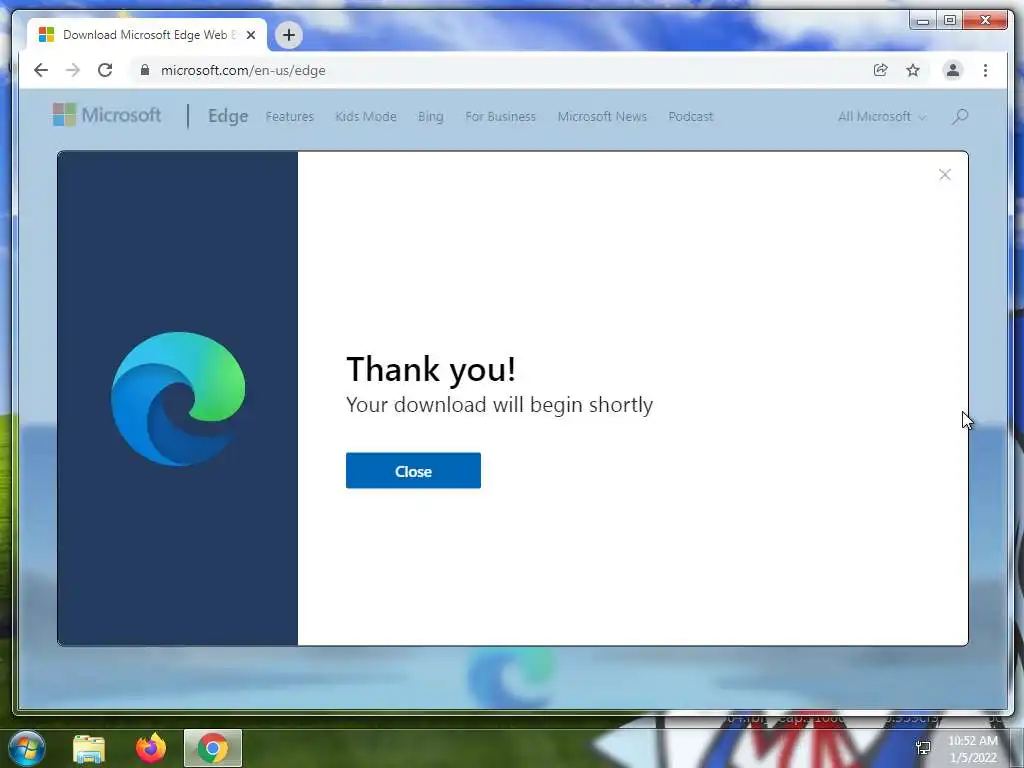
Task: Close the Chrome window
Action: tap(985, 21)
